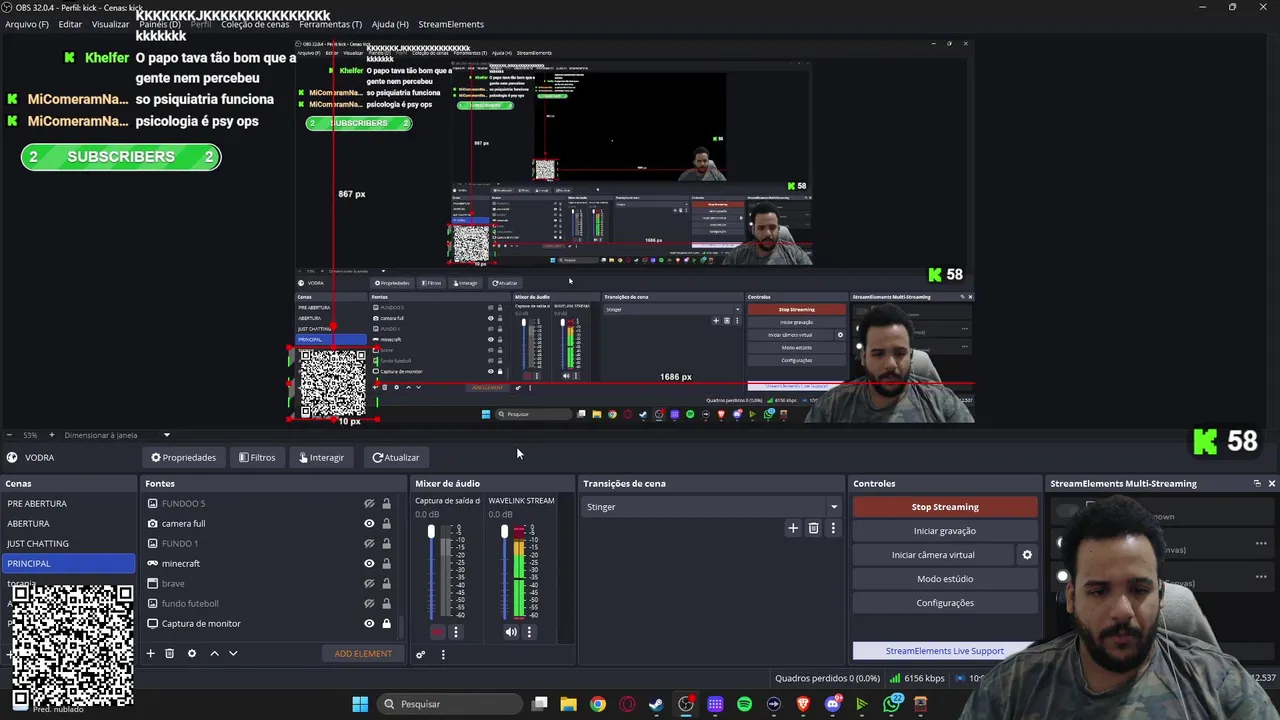Hide the minecraft source
This screenshot has width=1280, height=720.
click(369, 564)
